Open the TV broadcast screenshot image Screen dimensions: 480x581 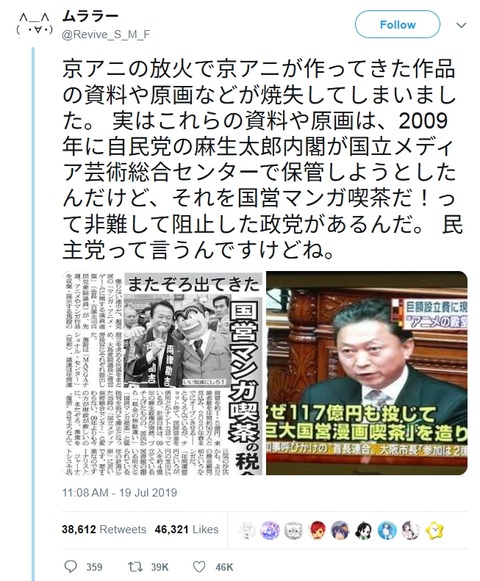point(367,373)
